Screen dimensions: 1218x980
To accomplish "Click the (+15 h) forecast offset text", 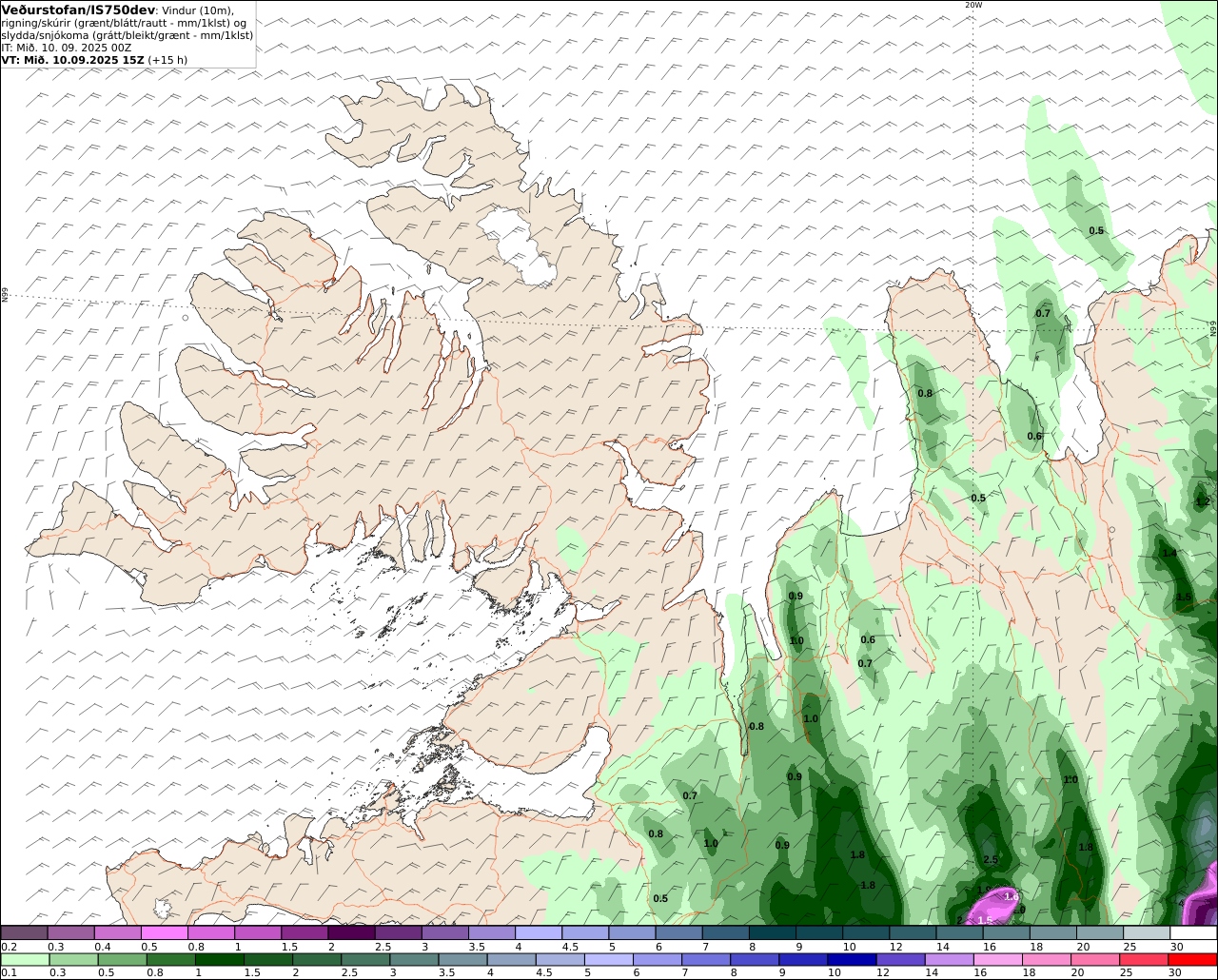I will [x=167, y=59].
